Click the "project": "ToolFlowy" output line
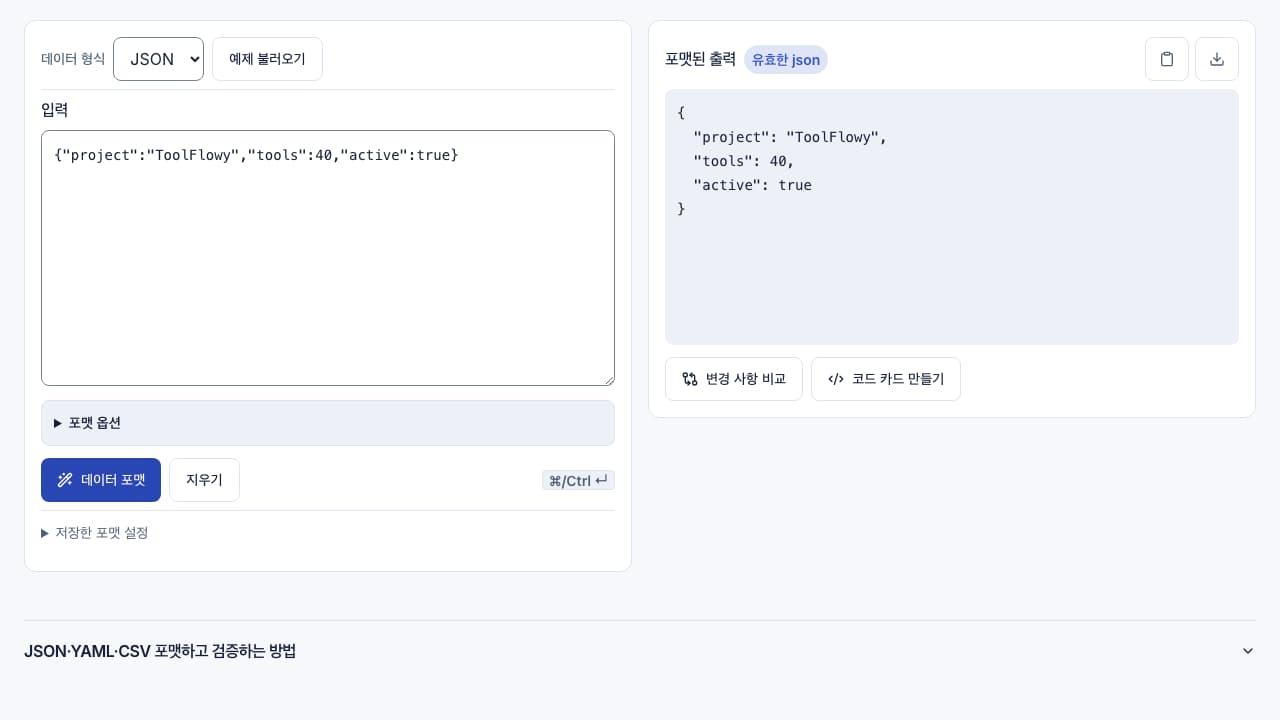 point(790,137)
